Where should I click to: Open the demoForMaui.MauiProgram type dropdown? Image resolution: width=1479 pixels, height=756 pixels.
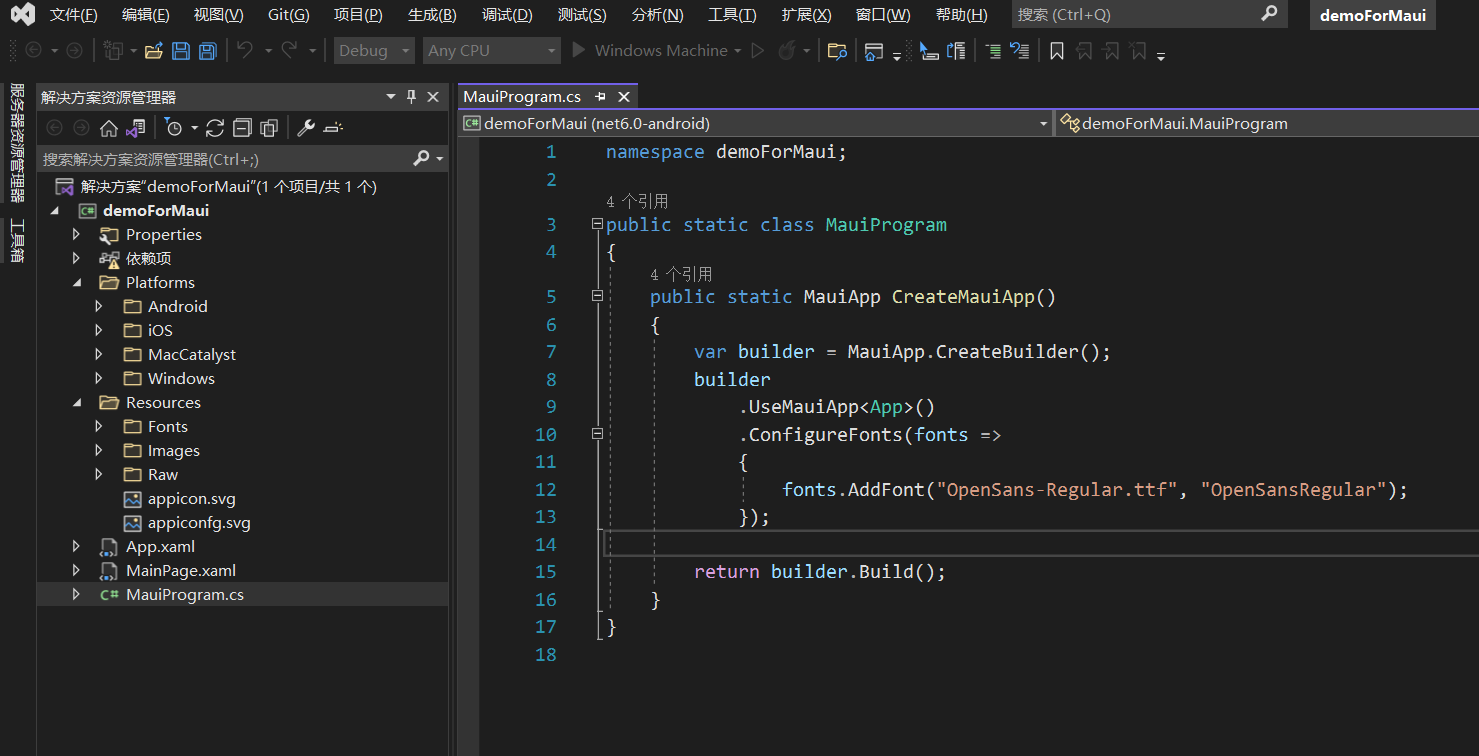1267,123
